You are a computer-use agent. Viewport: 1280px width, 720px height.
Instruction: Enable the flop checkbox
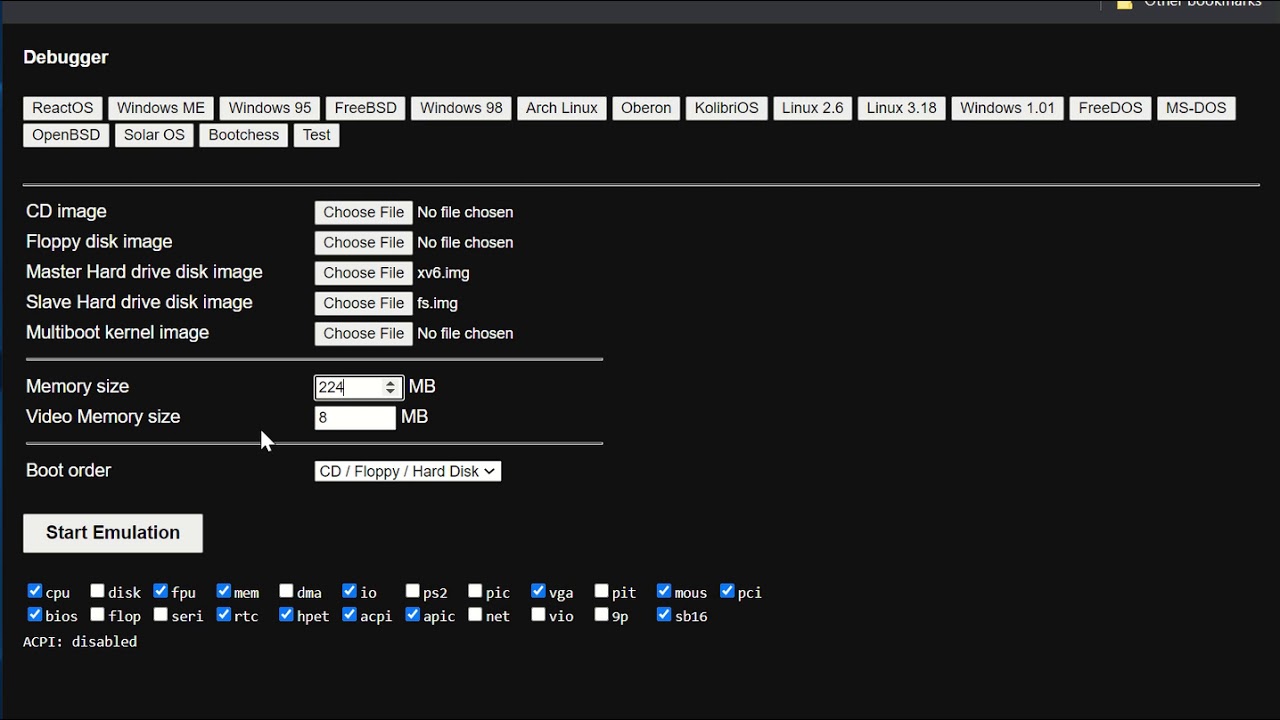coord(97,615)
